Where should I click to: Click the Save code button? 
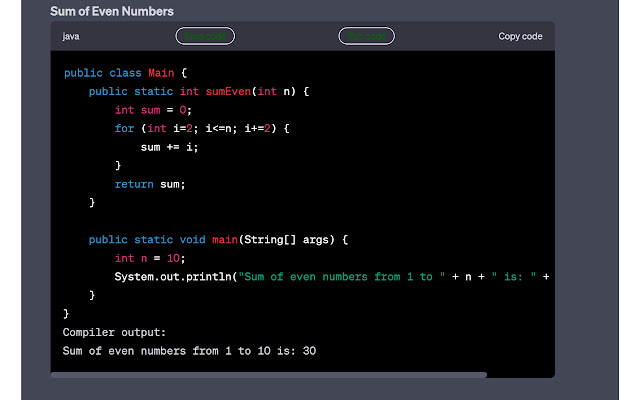click(x=205, y=36)
